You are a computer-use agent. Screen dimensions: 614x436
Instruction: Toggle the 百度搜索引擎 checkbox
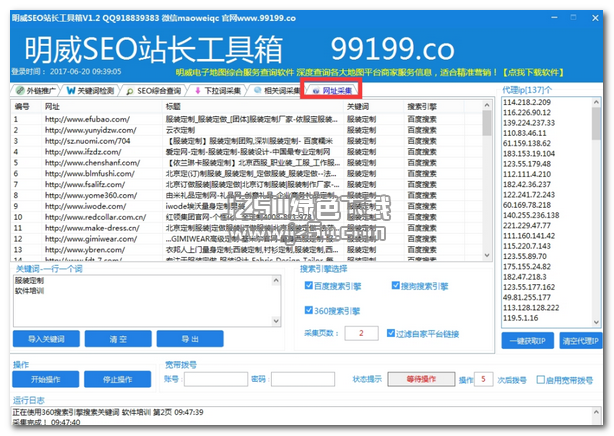(x=309, y=286)
